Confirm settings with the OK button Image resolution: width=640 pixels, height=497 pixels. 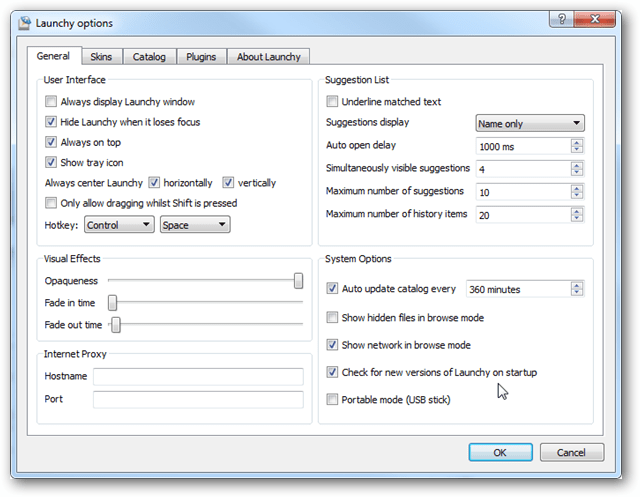tap(500, 452)
